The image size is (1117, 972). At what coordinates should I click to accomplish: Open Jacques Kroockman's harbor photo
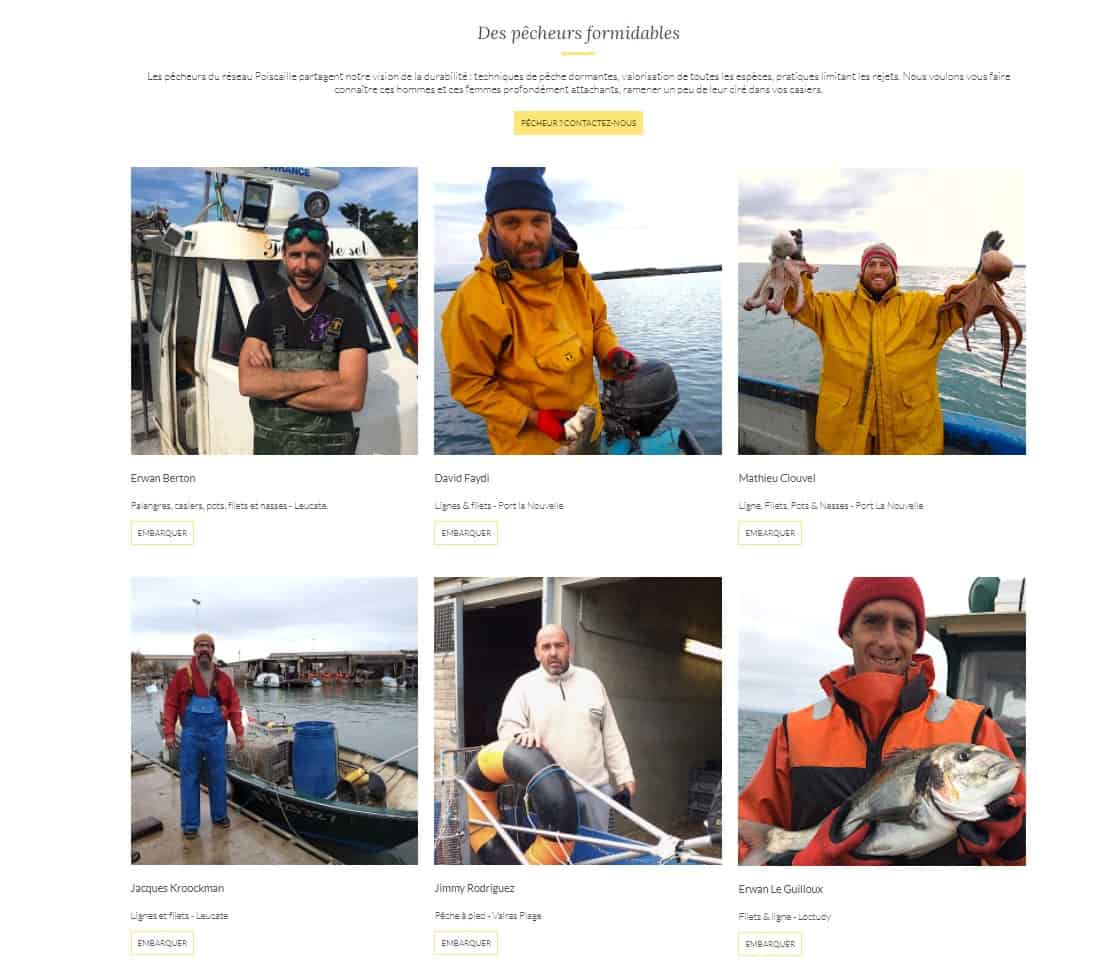[274, 720]
